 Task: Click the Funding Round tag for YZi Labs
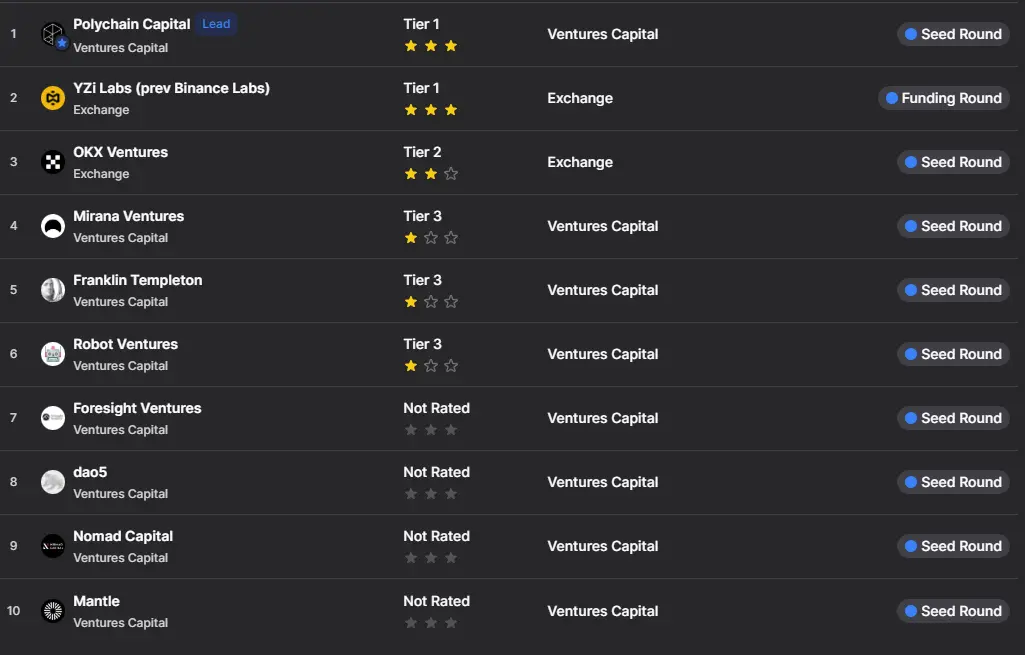(943, 98)
